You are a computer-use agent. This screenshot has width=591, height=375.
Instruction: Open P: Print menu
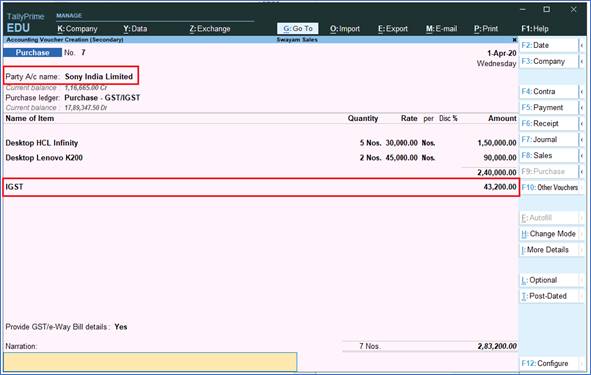[x=486, y=29]
